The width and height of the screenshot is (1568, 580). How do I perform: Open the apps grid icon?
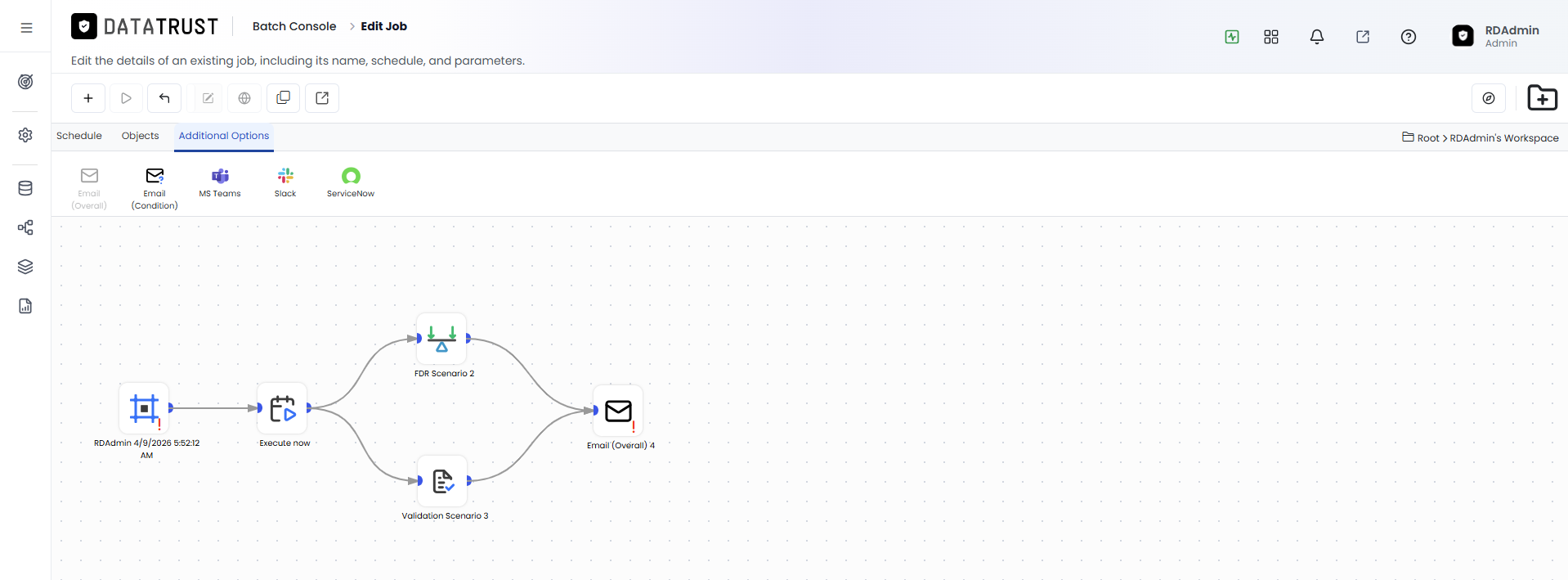tap(1271, 37)
